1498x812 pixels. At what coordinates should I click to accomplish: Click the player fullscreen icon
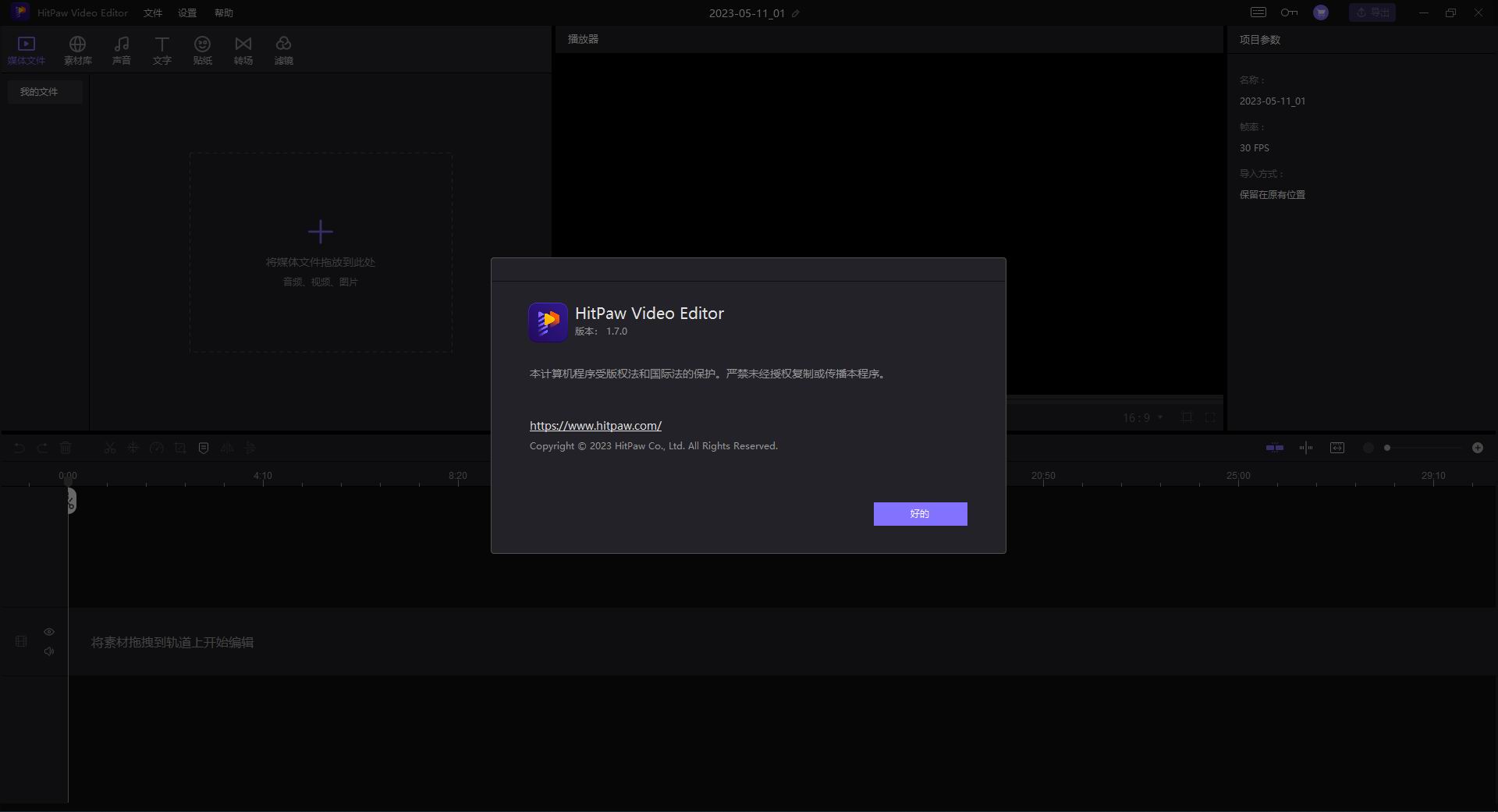pyautogui.click(x=1210, y=417)
